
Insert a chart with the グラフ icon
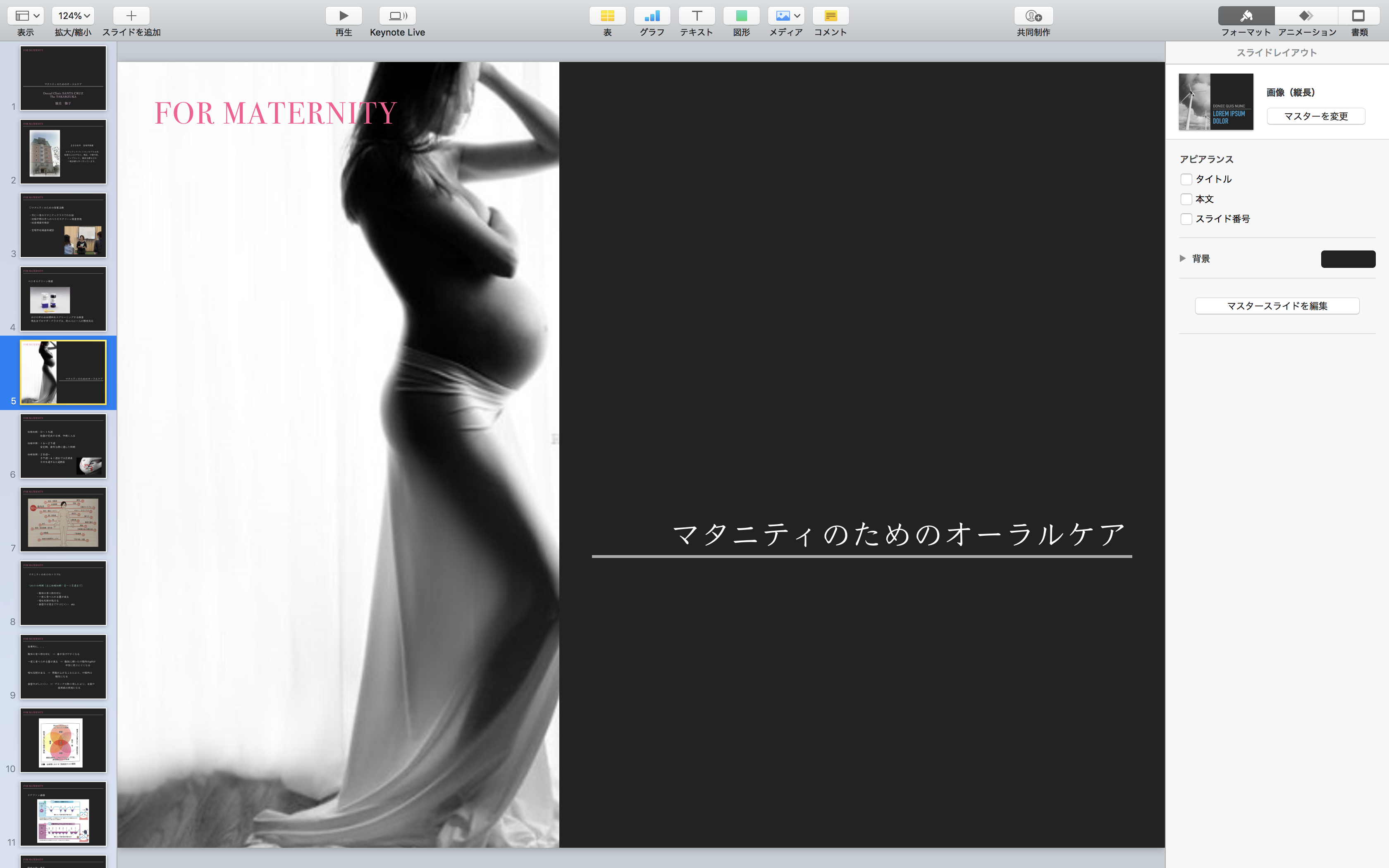tap(652, 16)
